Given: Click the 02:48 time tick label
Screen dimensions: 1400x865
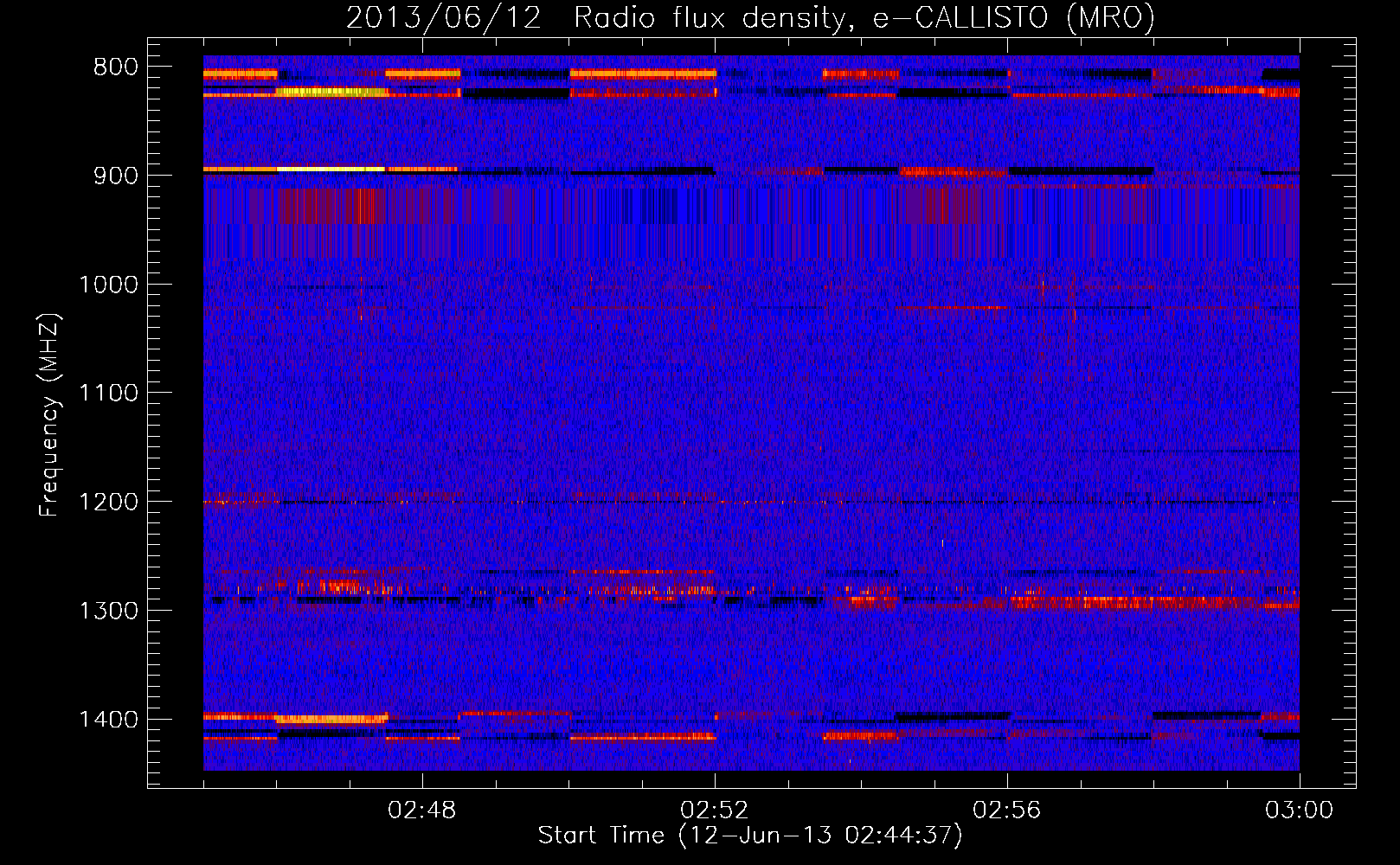Looking at the screenshot, I should tap(422, 811).
